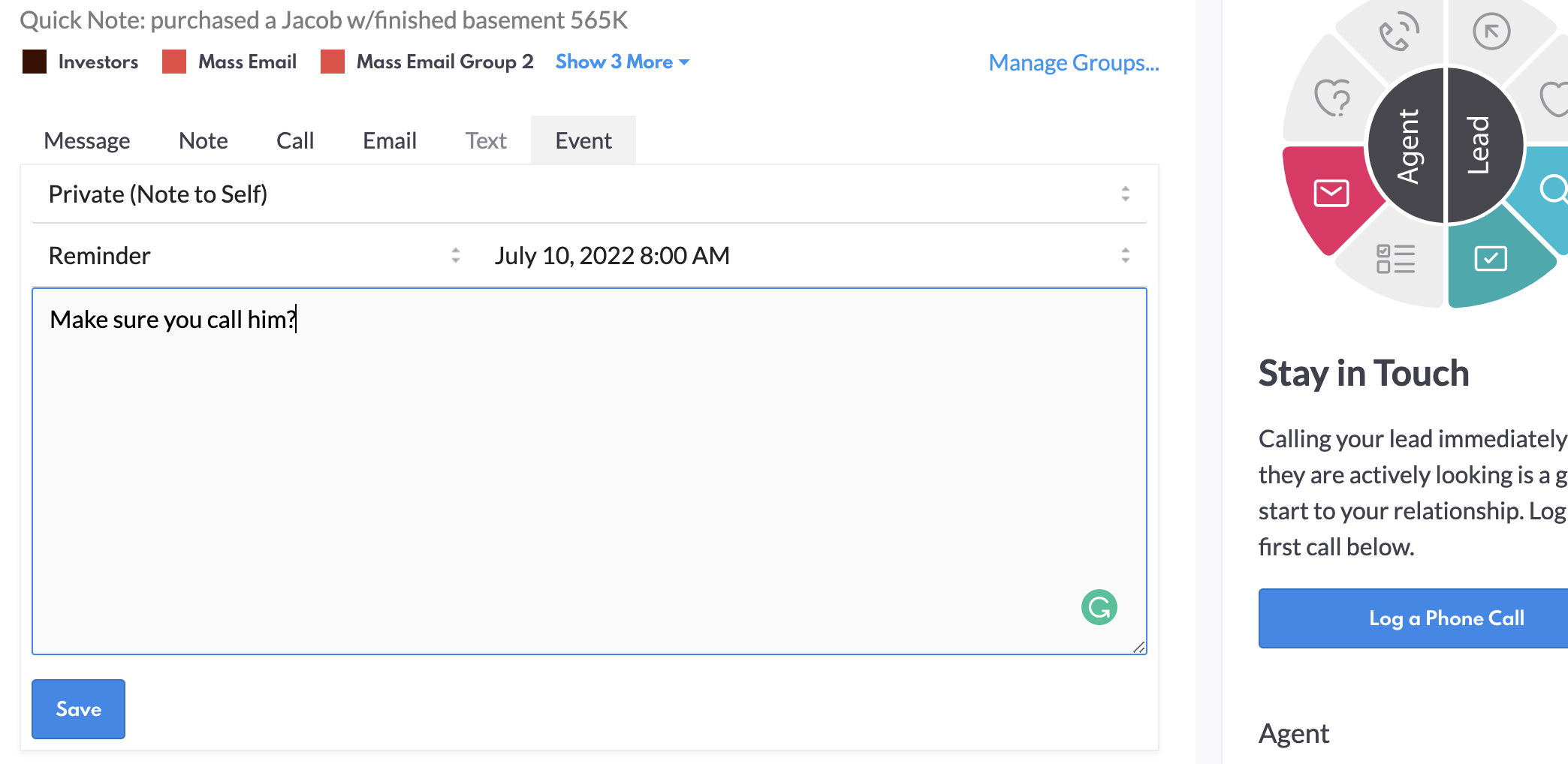Switch to the Email tab
The width and height of the screenshot is (1568, 764).
pos(390,140)
